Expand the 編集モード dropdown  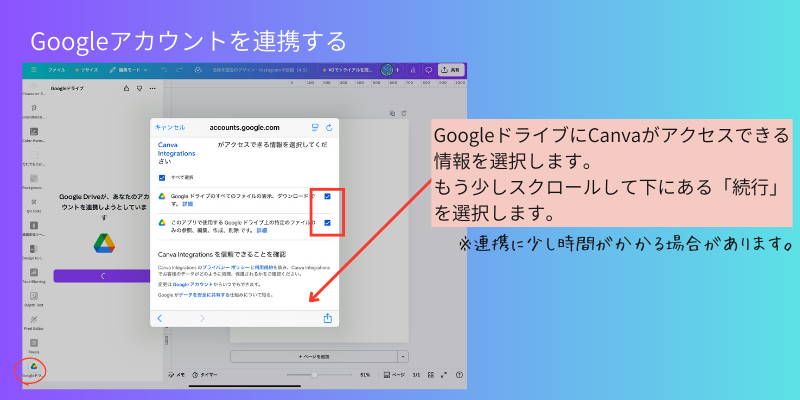[128, 70]
